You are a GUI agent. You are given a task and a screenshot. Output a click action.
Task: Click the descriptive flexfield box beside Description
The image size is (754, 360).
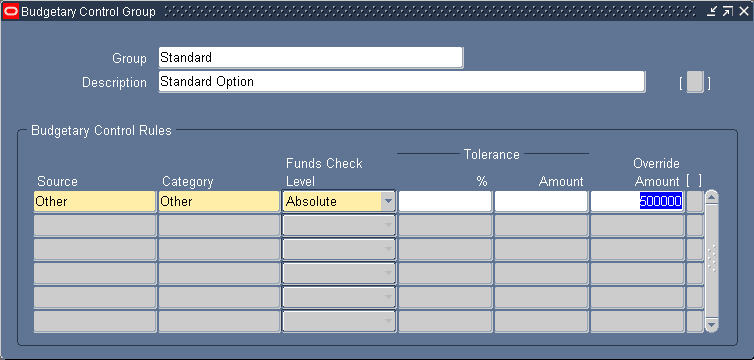click(x=695, y=82)
